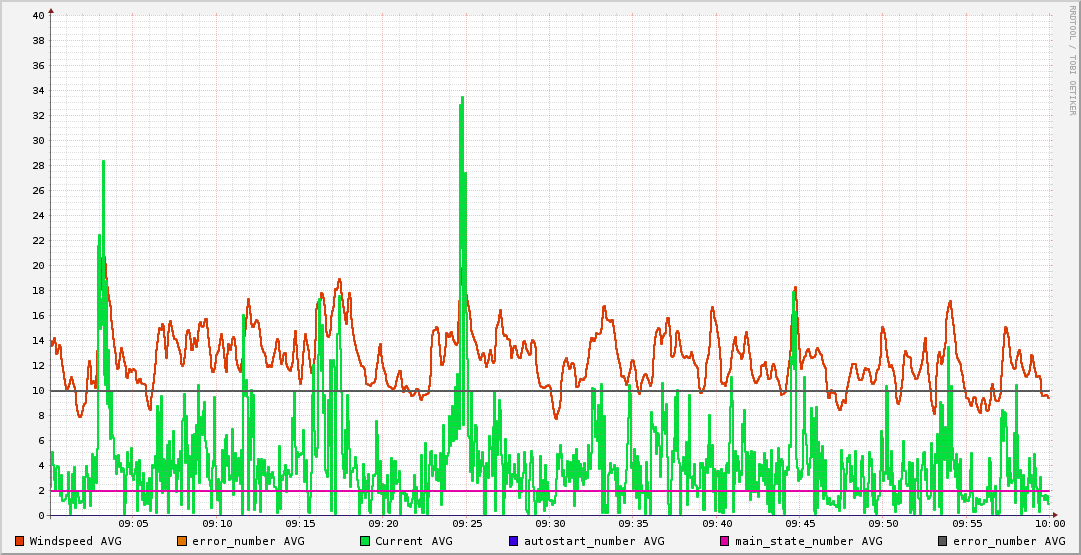Click the 10:00 time axis label
This screenshot has width=1081, height=555.
[1050, 525]
